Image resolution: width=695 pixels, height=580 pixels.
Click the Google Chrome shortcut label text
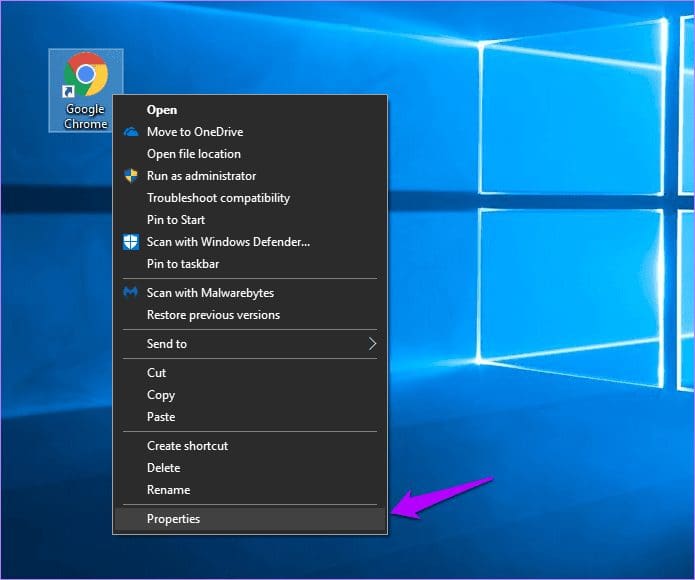tap(86, 116)
